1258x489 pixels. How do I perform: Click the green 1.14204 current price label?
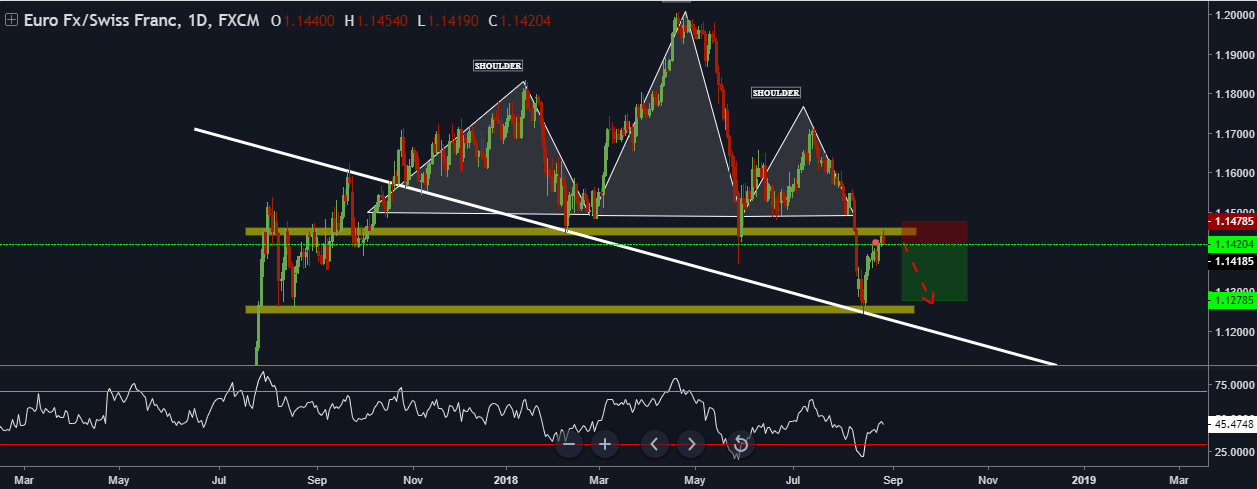click(x=1231, y=244)
